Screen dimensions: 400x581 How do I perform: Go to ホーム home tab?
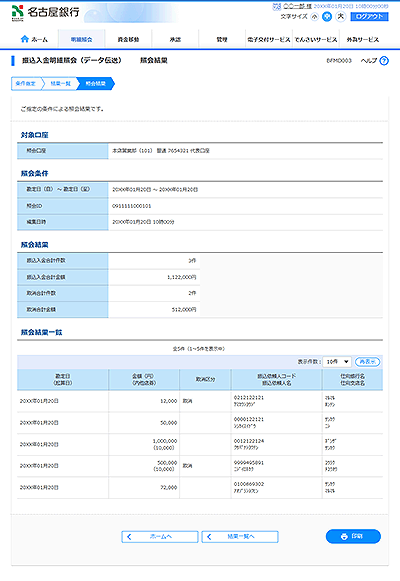pos(34,39)
